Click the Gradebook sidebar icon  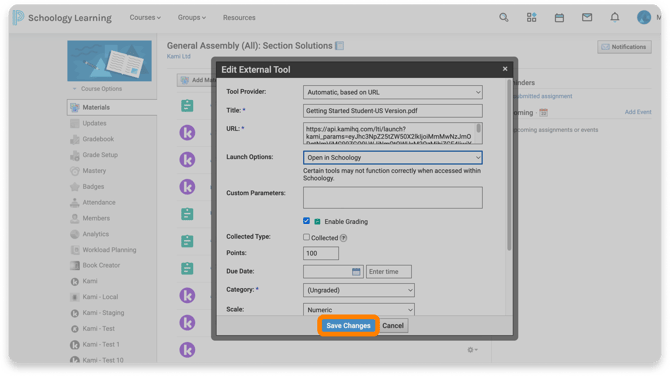pyautogui.click(x=75, y=139)
